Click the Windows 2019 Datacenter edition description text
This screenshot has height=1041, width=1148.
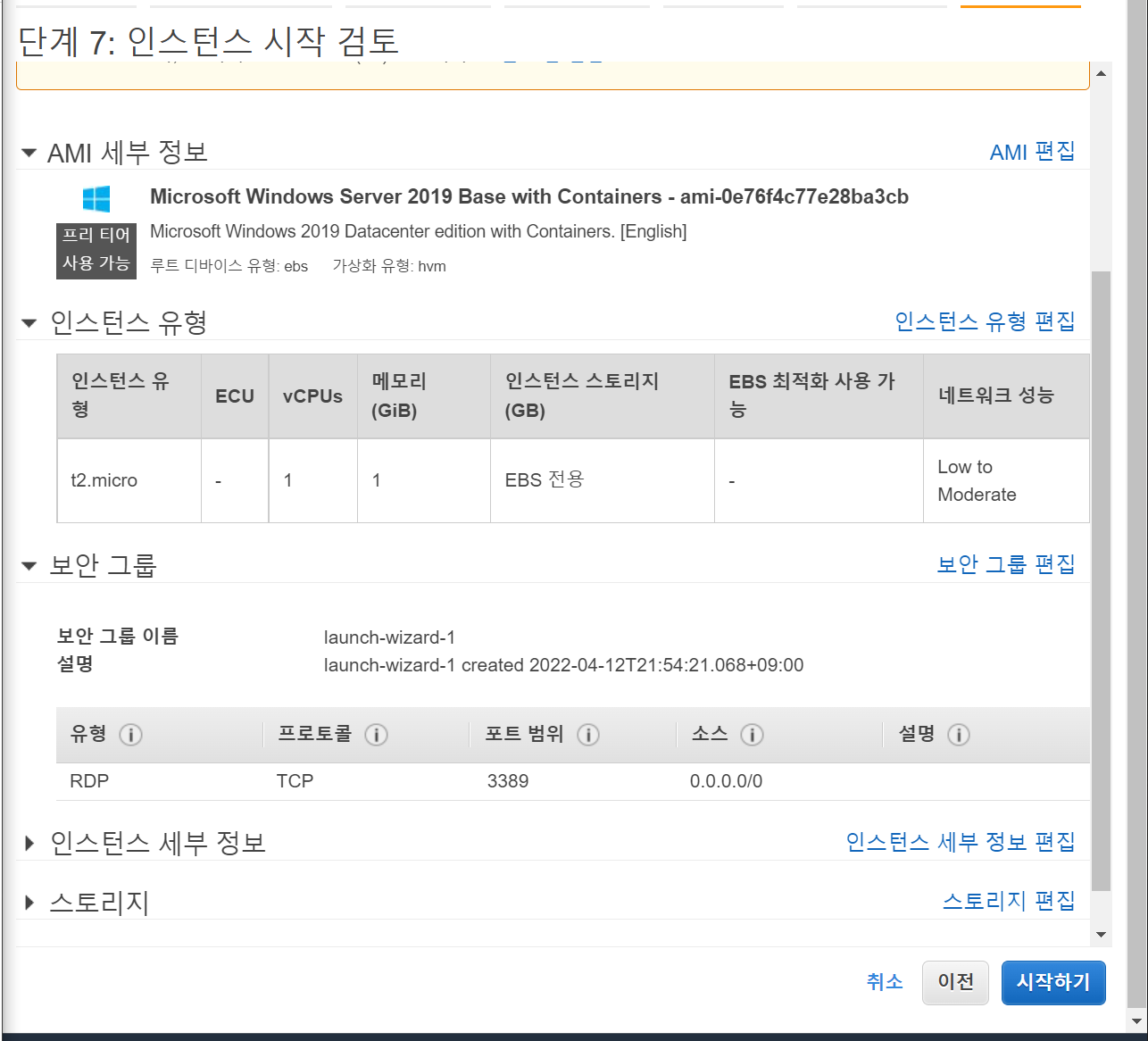click(x=419, y=231)
